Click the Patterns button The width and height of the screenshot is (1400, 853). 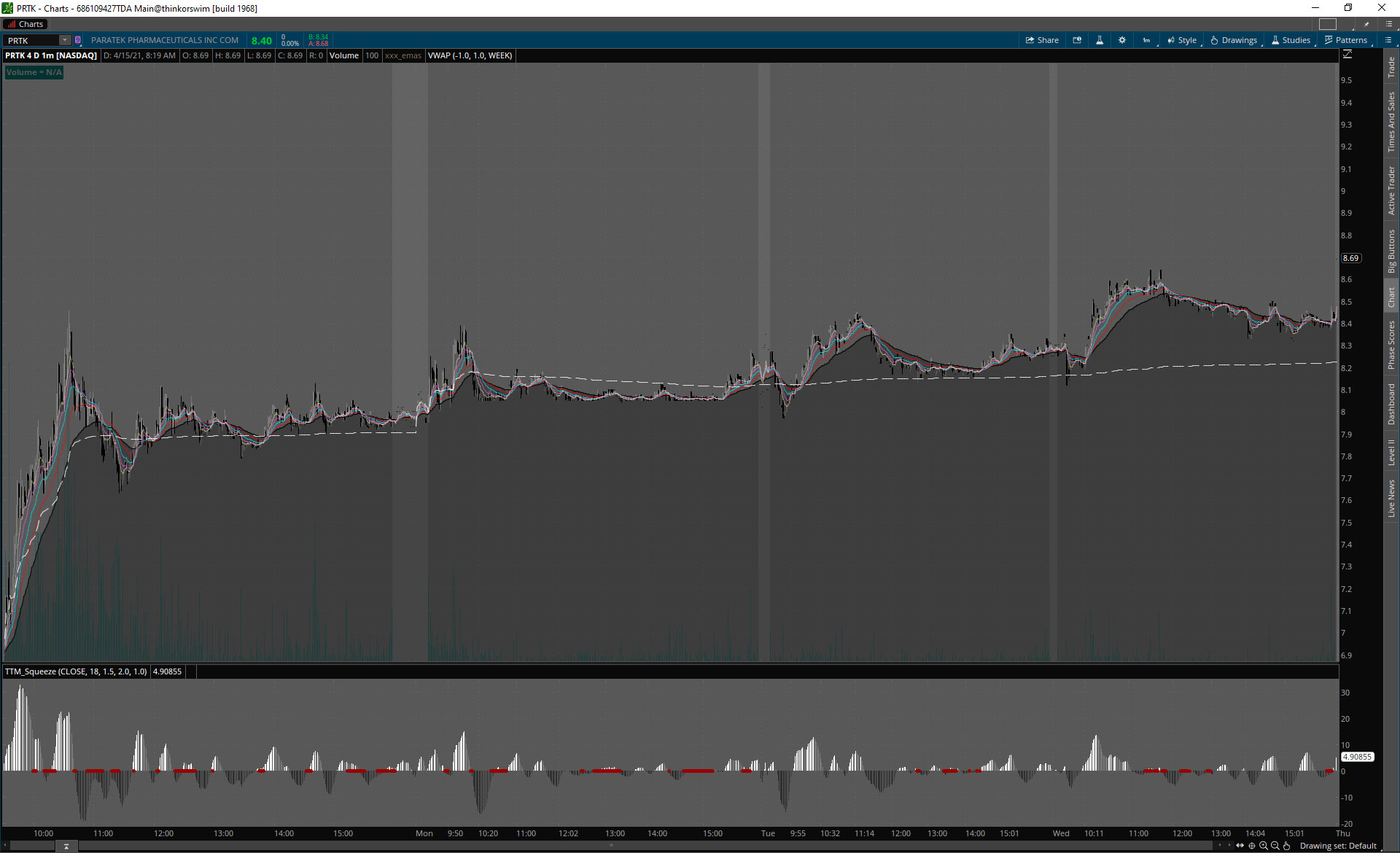pyautogui.click(x=1346, y=40)
